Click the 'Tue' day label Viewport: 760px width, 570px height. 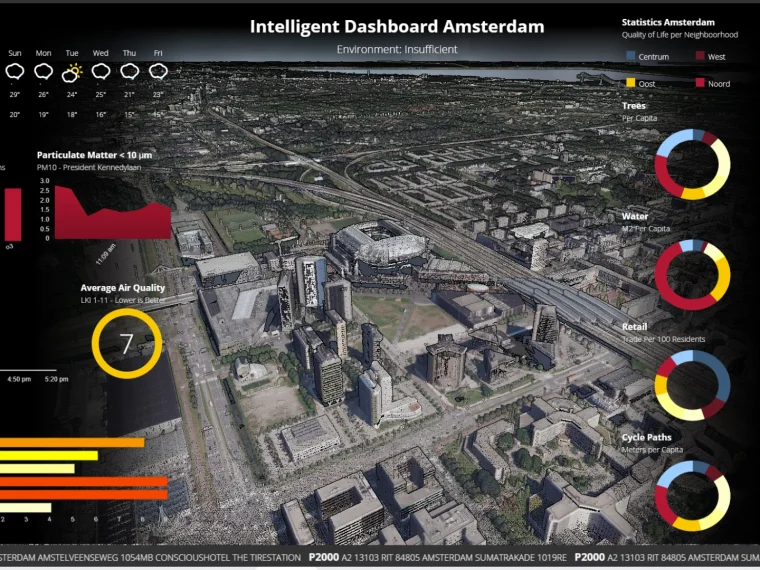point(72,53)
